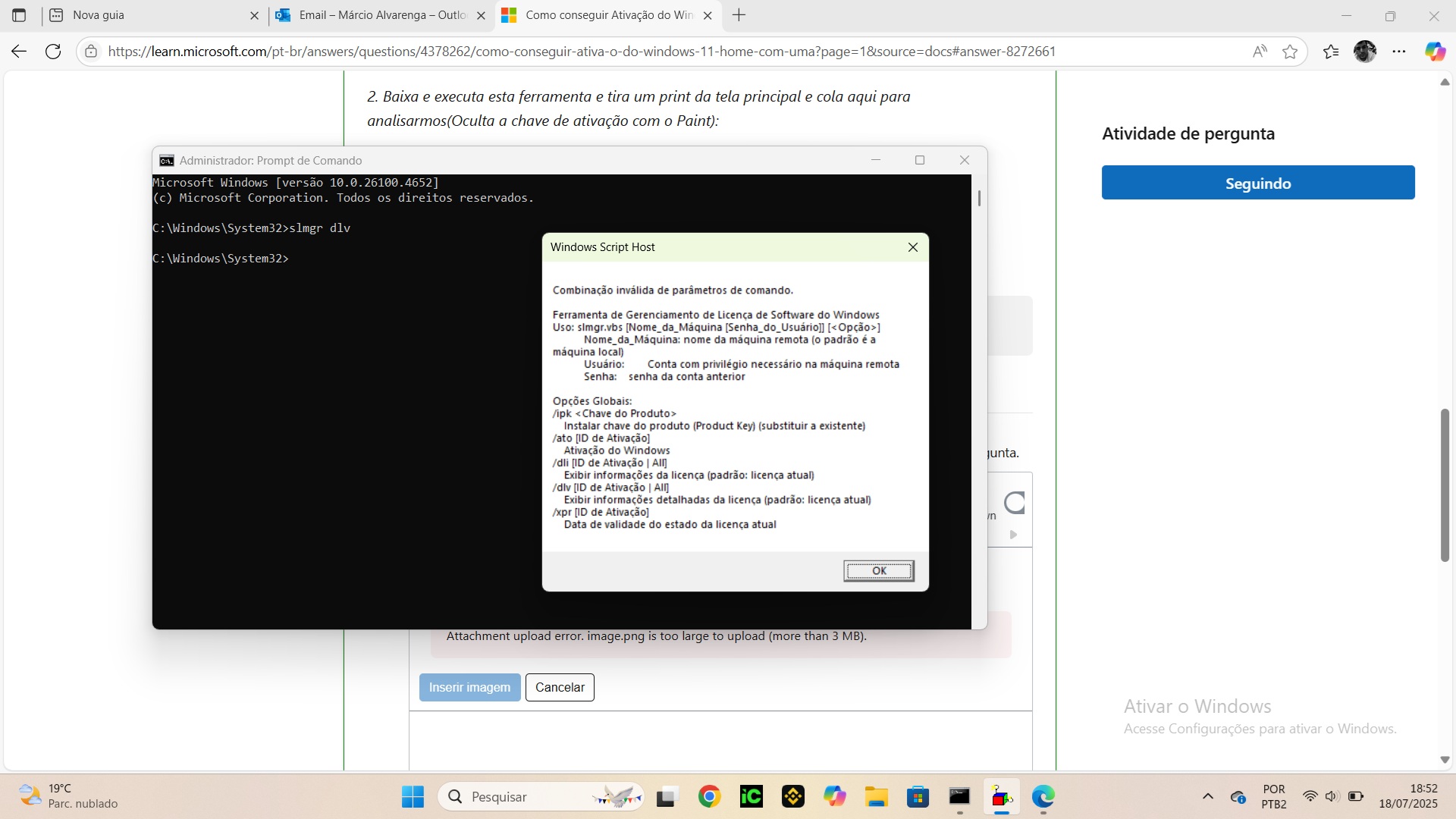Open Microsoft Store from taskbar
The width and height of the screenshot is (1456, 819).
[918, 796]
